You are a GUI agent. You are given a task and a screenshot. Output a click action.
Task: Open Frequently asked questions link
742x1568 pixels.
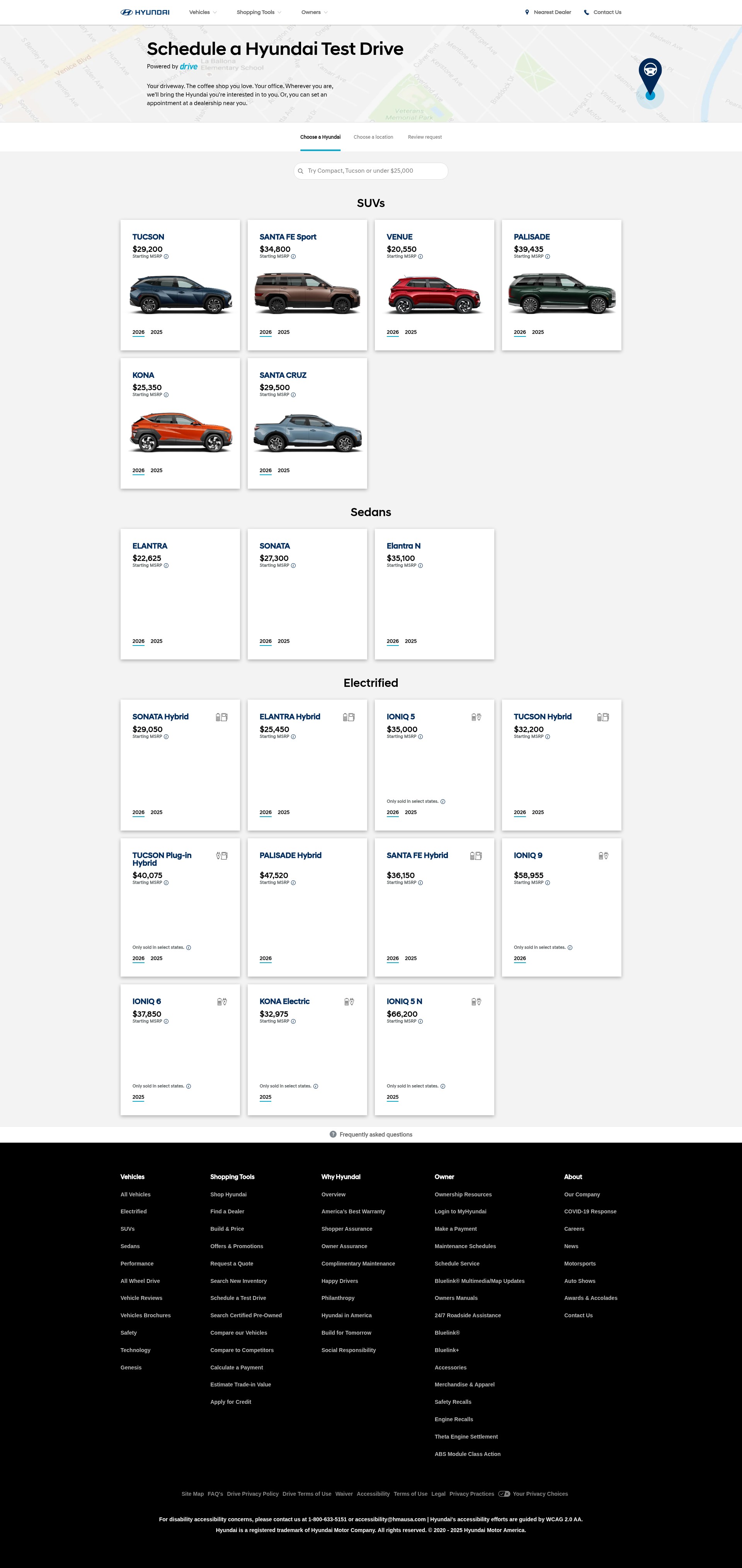[x=376, y=1135]
